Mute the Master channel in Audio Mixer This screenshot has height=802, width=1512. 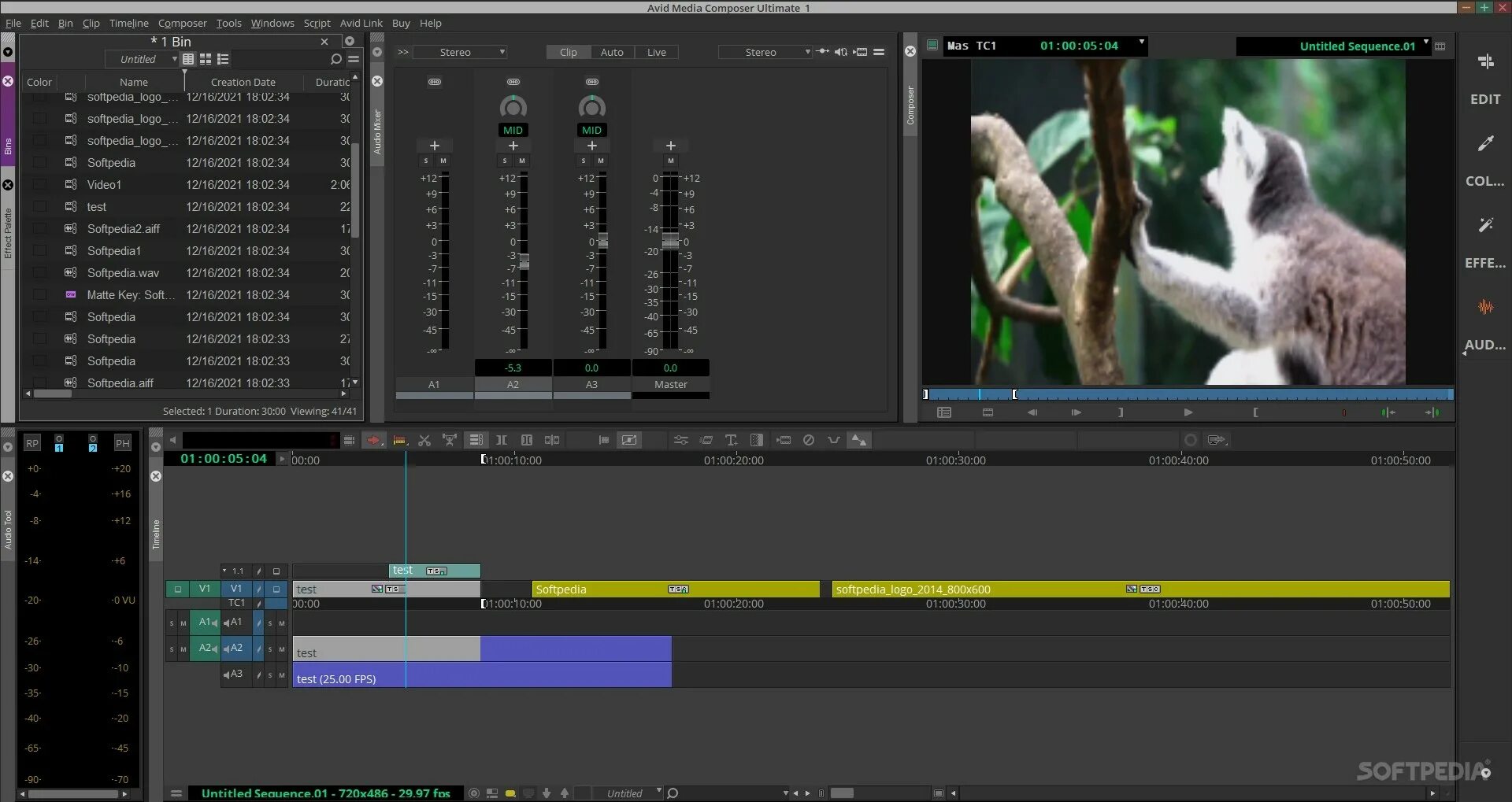click(x=671, y=161)
